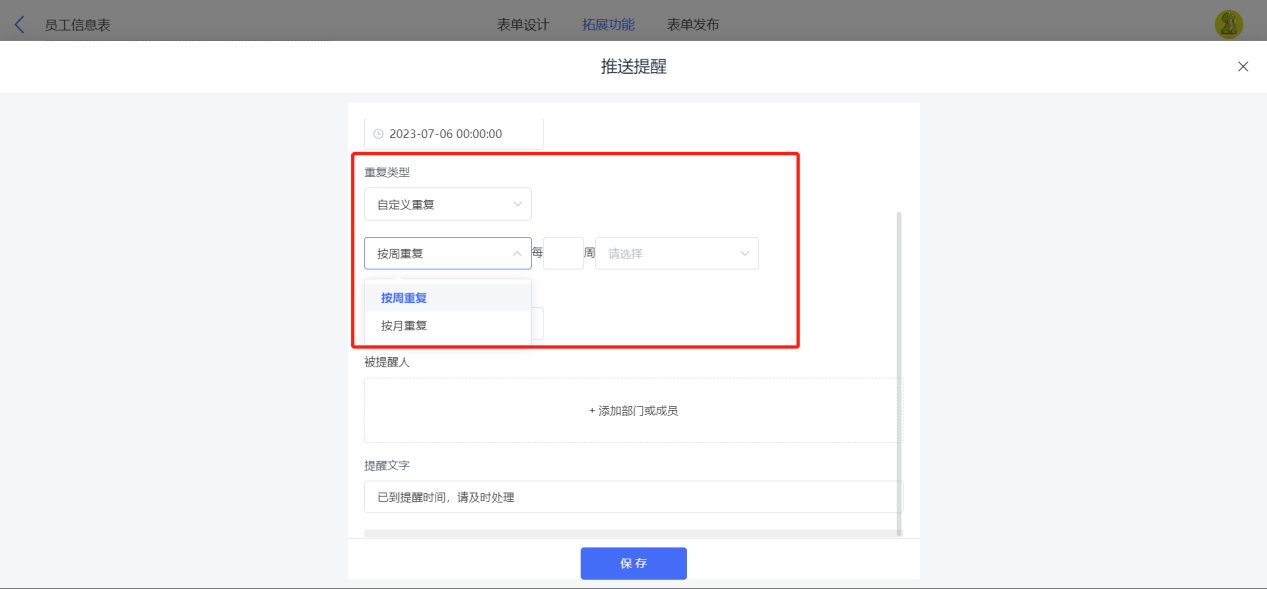Click the 员工信息表 form title
This screenshot has width=1267, height=589.
coord(78,25)
